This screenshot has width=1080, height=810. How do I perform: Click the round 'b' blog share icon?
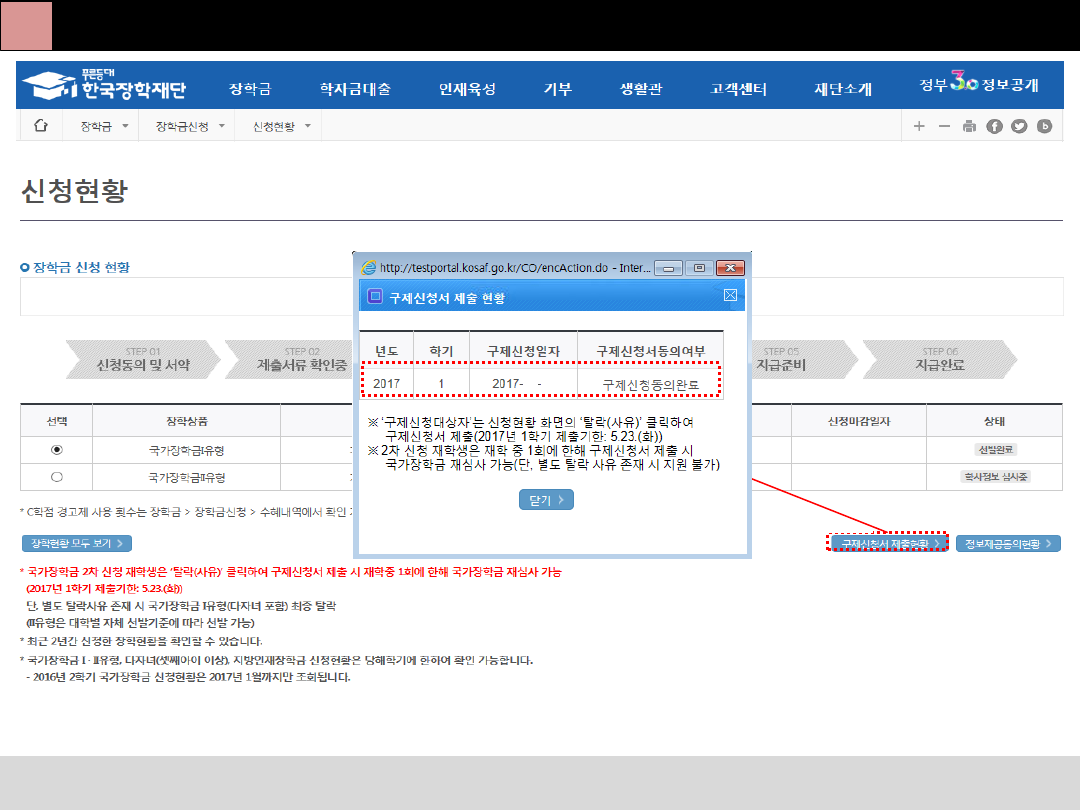coord(1045,126)
